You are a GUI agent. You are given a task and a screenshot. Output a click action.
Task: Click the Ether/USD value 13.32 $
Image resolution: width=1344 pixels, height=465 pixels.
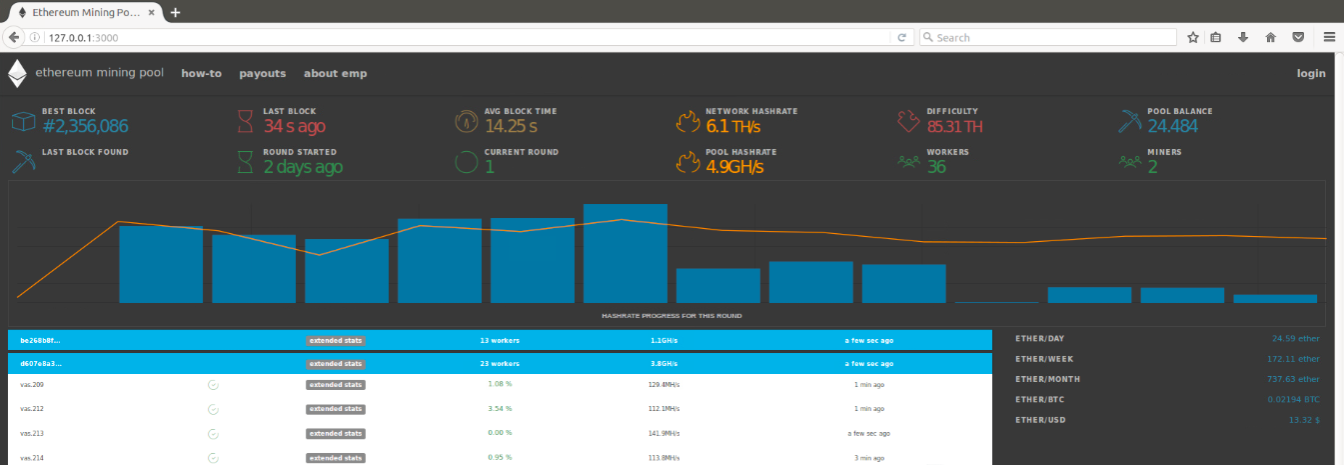tap(1304, 420)
